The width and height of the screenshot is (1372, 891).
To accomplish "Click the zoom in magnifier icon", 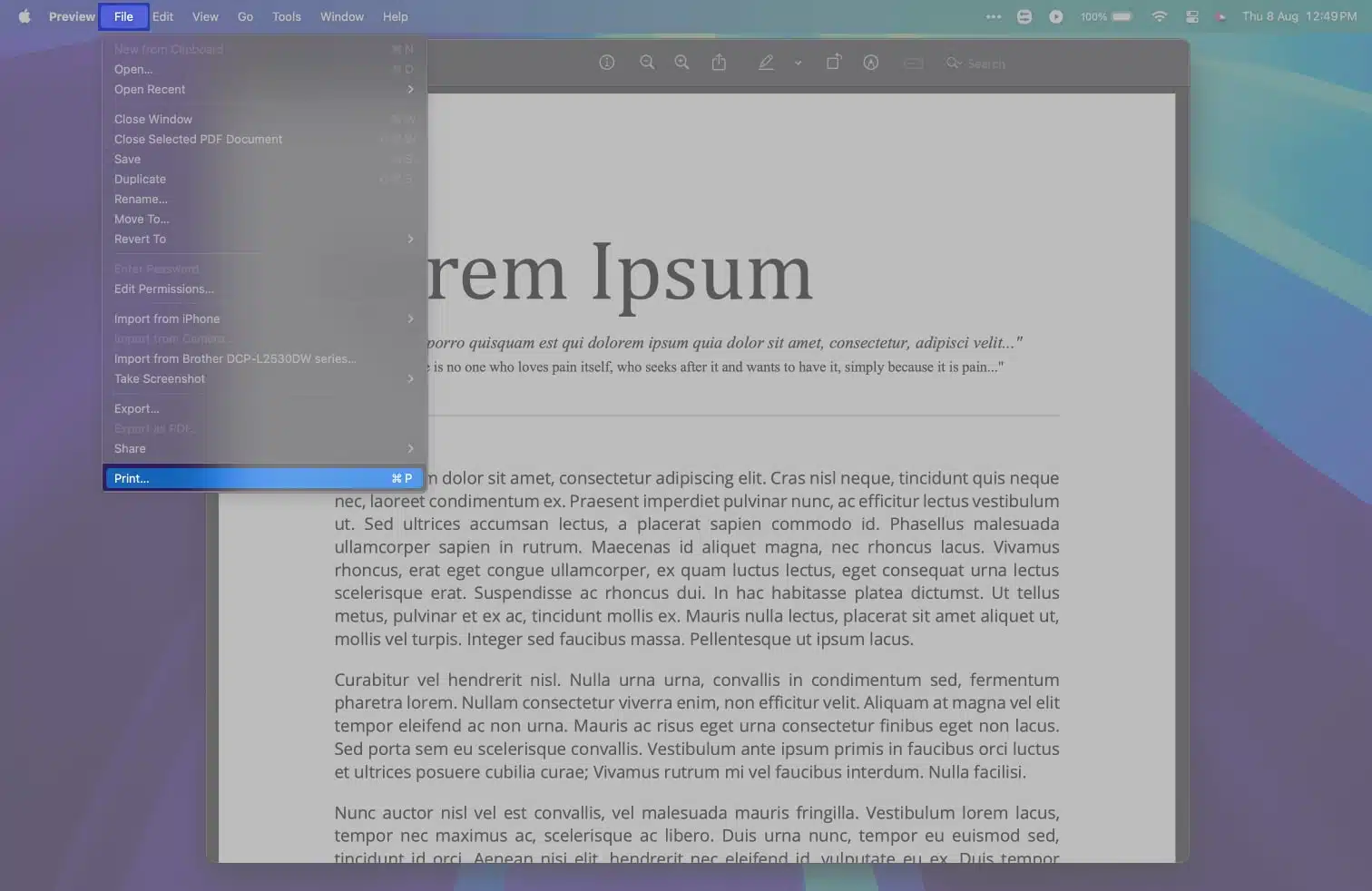I will tap(681, 63).
